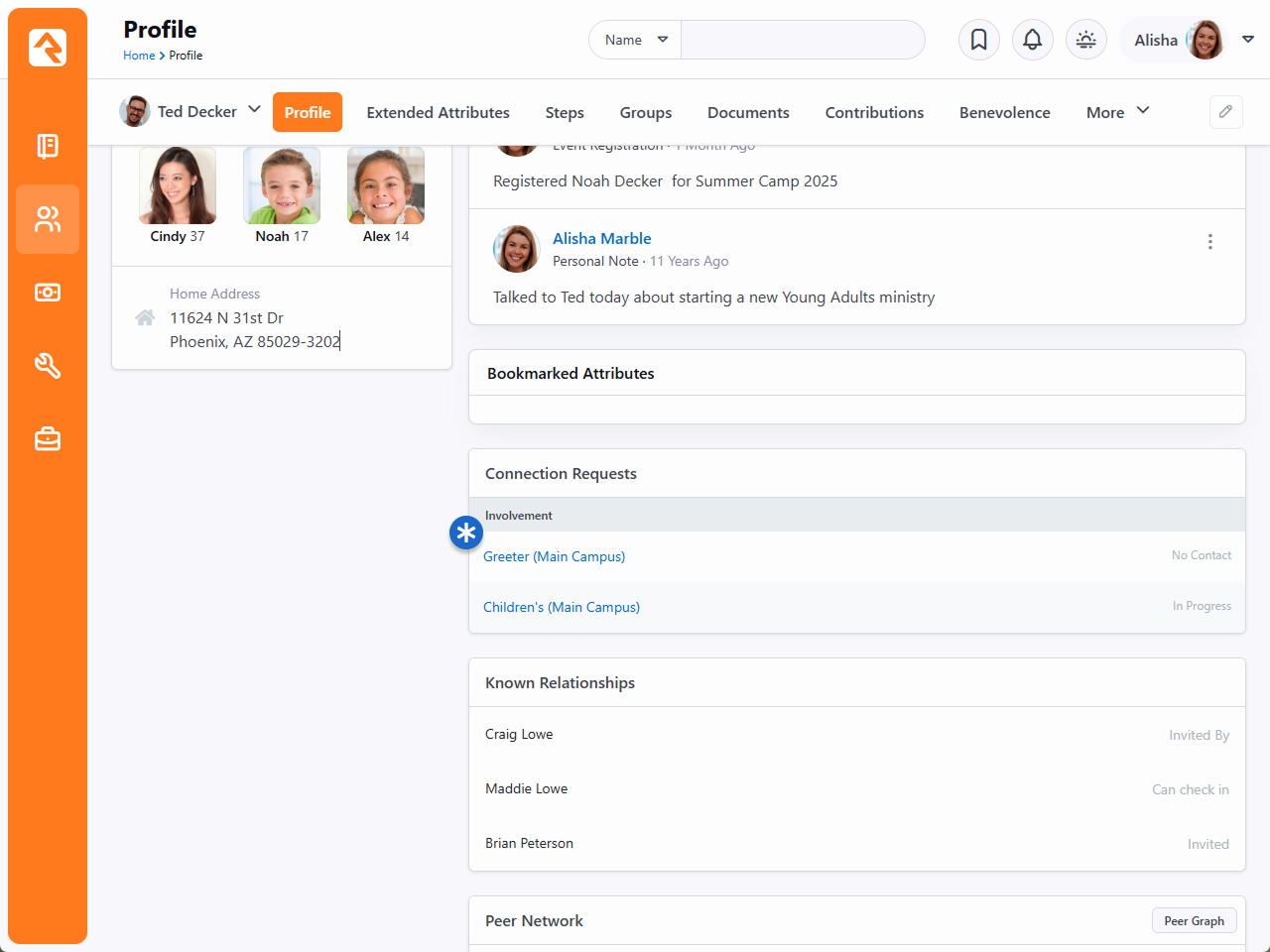Expand the More tab menu
This screenshot has width=1270, height=952.
pyautogui.click(x=1117, y=112)
